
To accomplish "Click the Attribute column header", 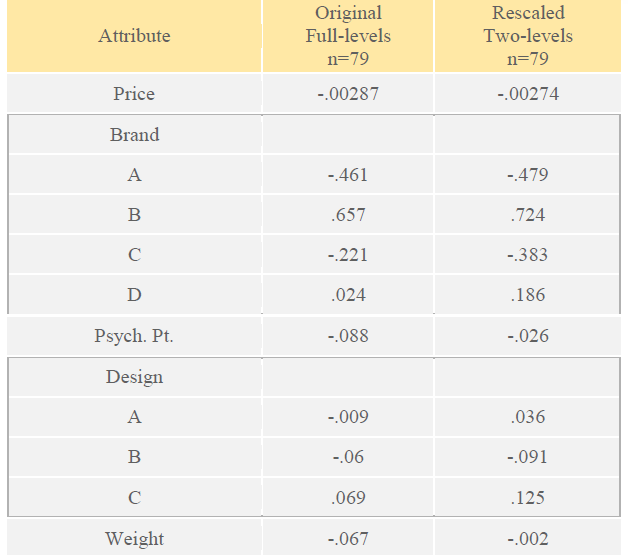I will [x=134, y=36].
